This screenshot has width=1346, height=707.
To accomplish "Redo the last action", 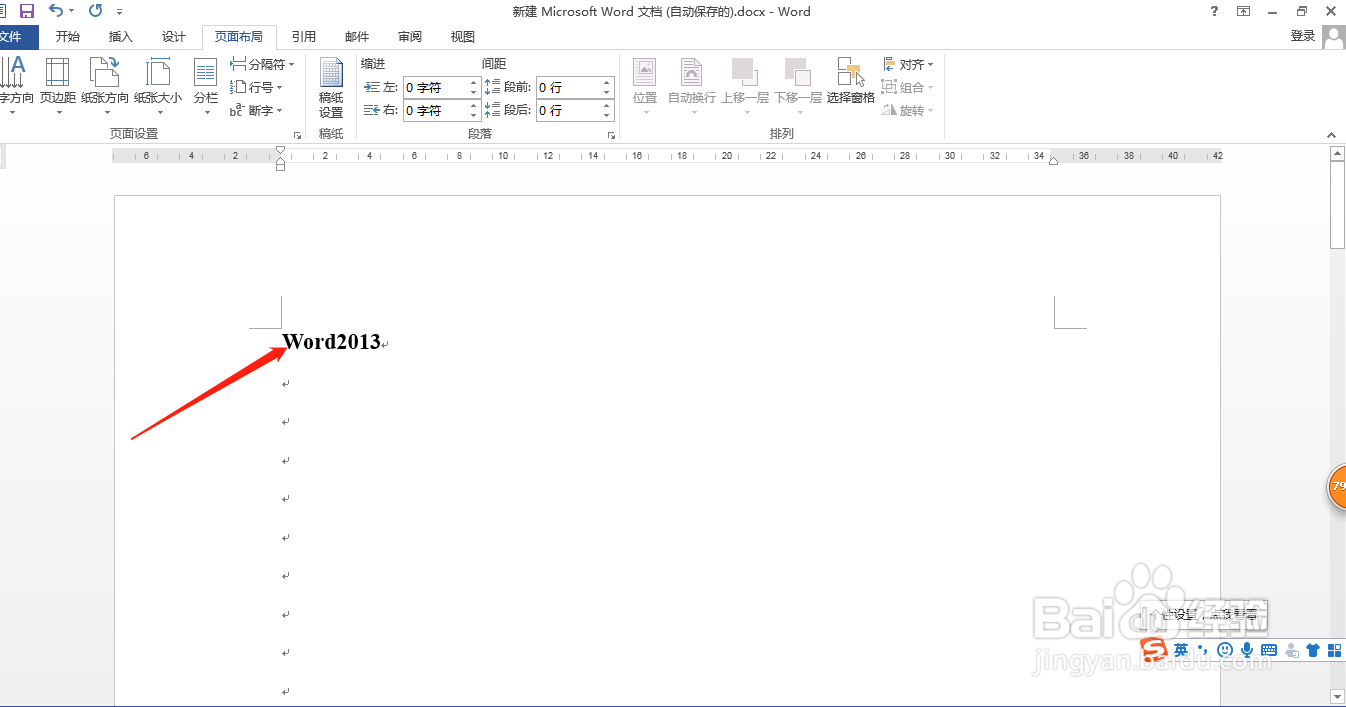I will [x=95, y=11].
